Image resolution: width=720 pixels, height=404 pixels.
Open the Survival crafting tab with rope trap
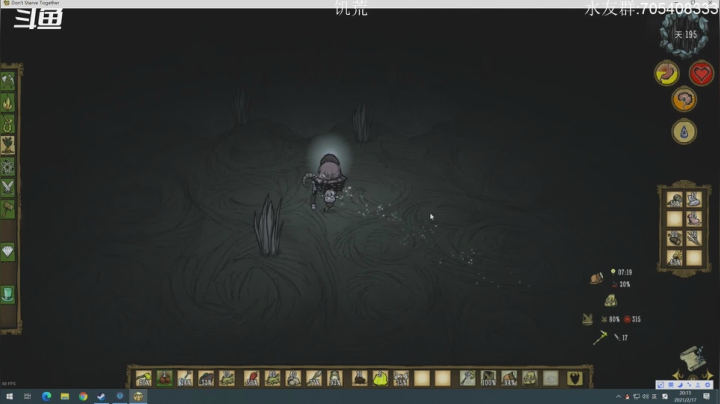pyautogui.click(x=8, y=124)
